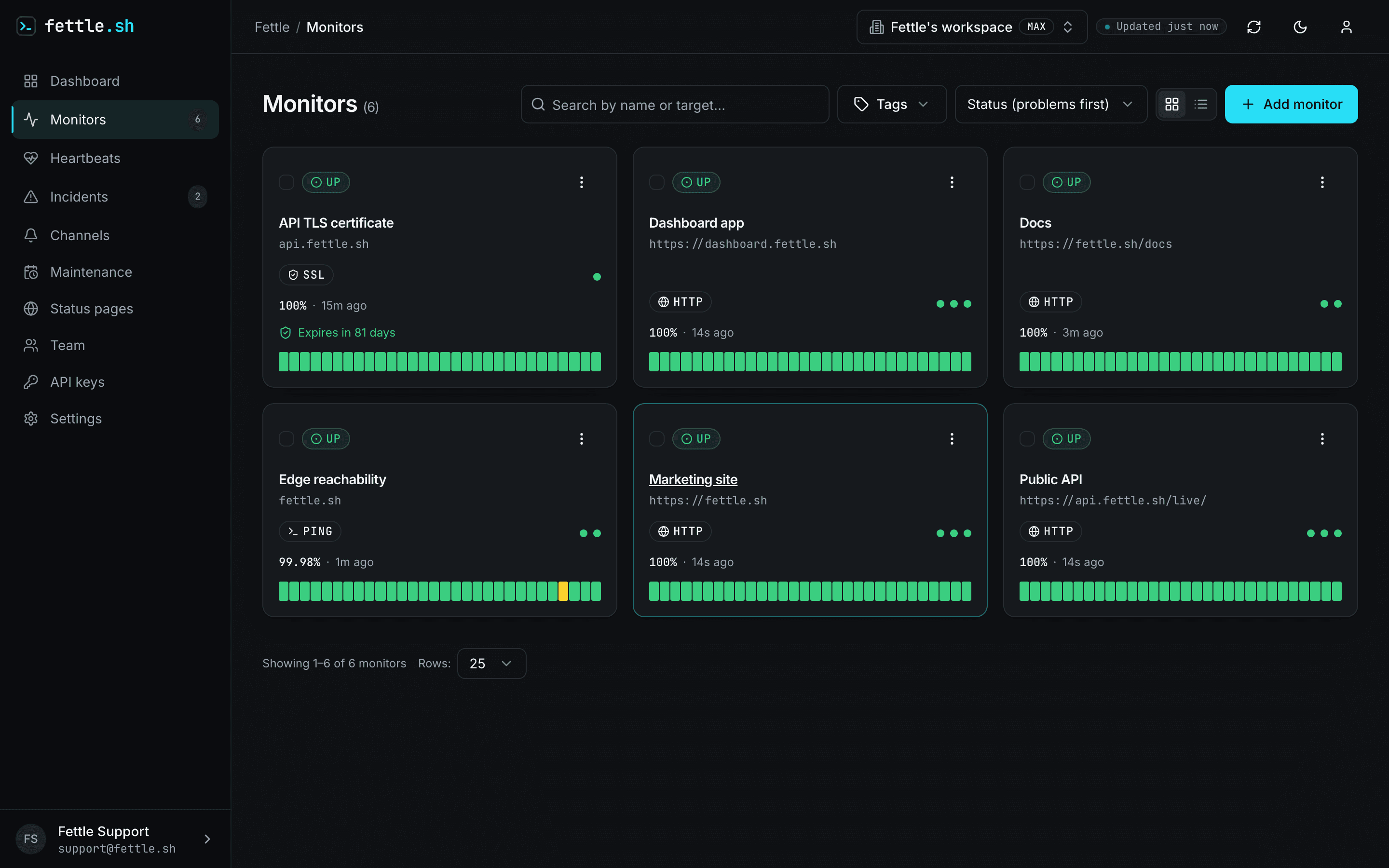Open the Status (problems first) sort dropdown
Viewport: 1389px width, 868px height.
[x=1051, y=105]
